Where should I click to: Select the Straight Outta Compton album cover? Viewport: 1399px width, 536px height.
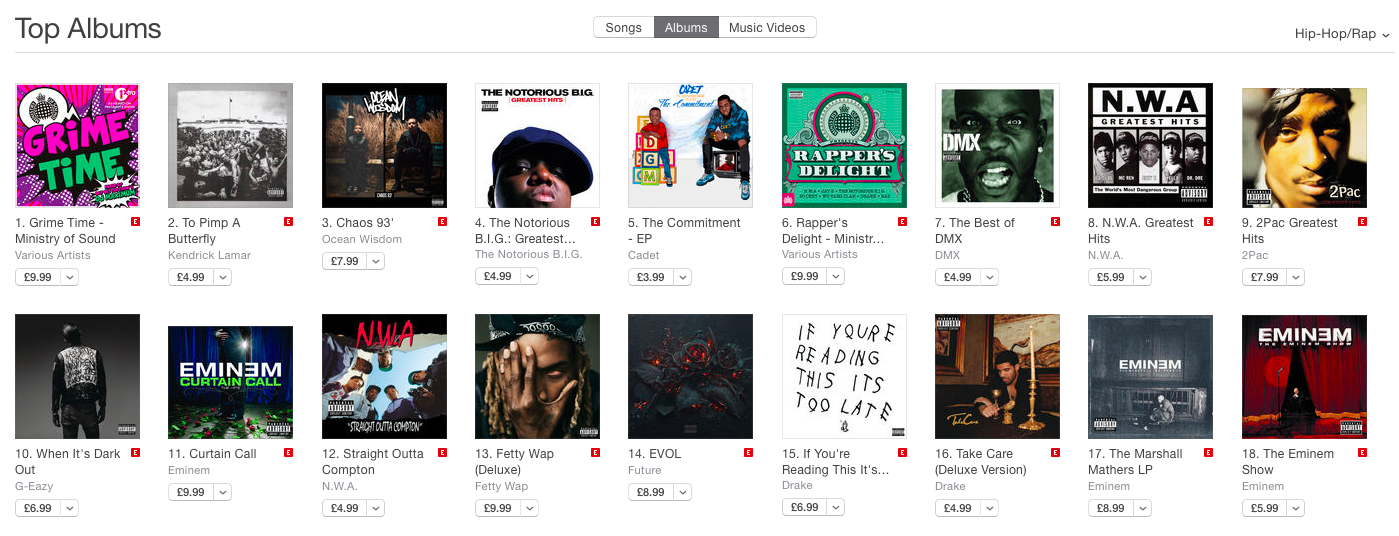coord(384,376)
